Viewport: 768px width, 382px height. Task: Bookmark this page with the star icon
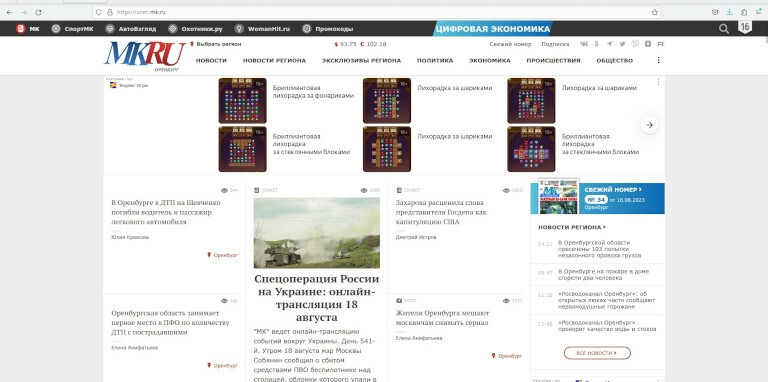[x=654, y=12]
